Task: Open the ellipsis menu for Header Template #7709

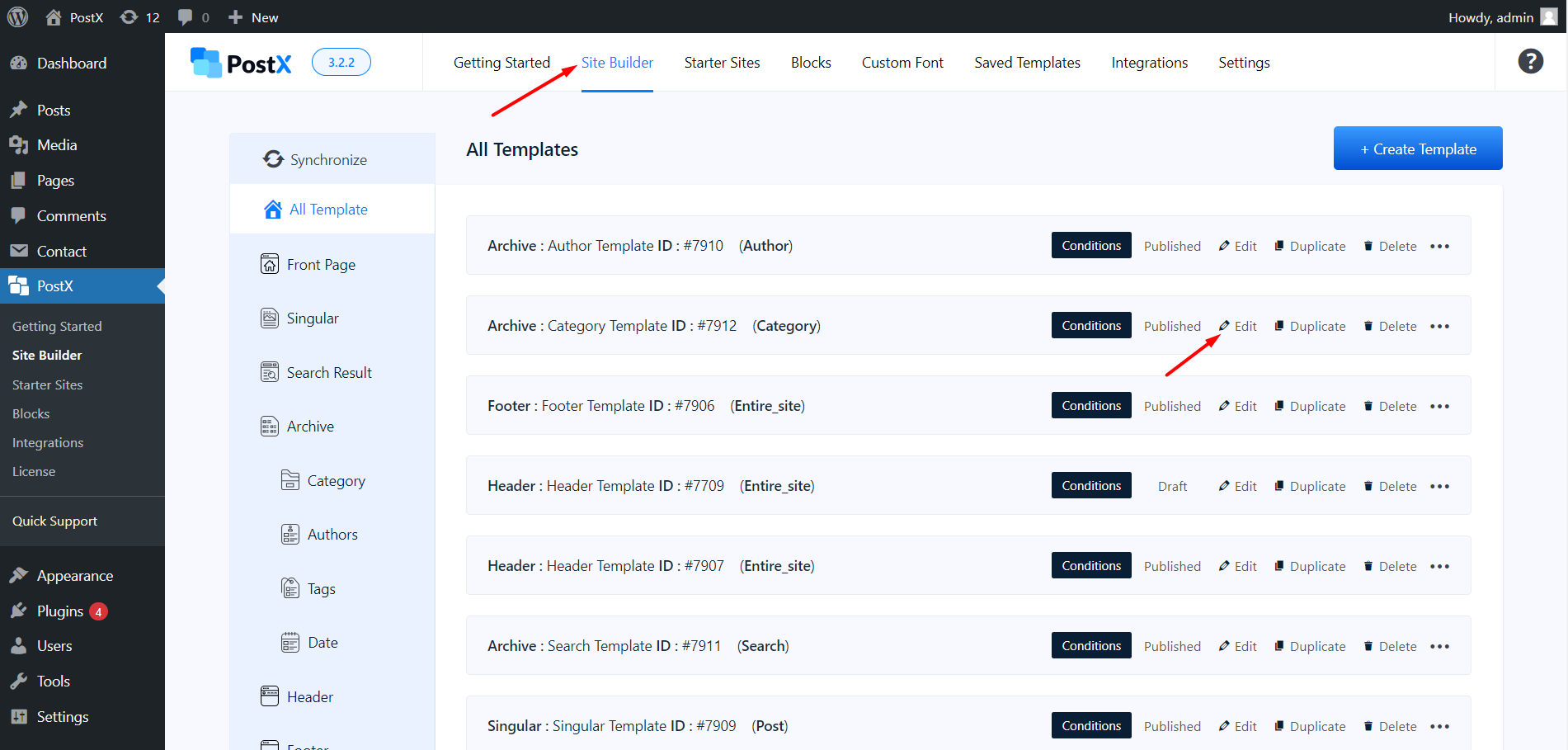Action: (1440, 486)
